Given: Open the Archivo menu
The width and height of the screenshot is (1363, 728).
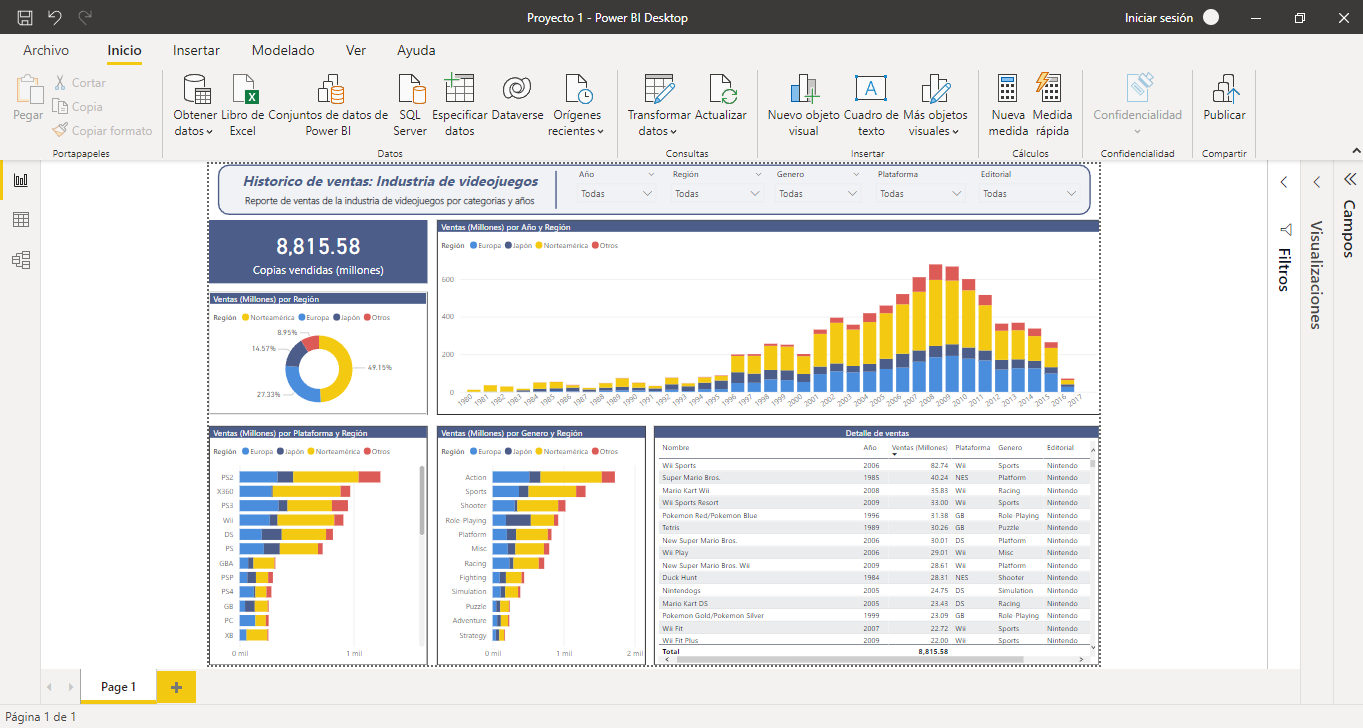Looking at the screenshot, I should (46, 50).
